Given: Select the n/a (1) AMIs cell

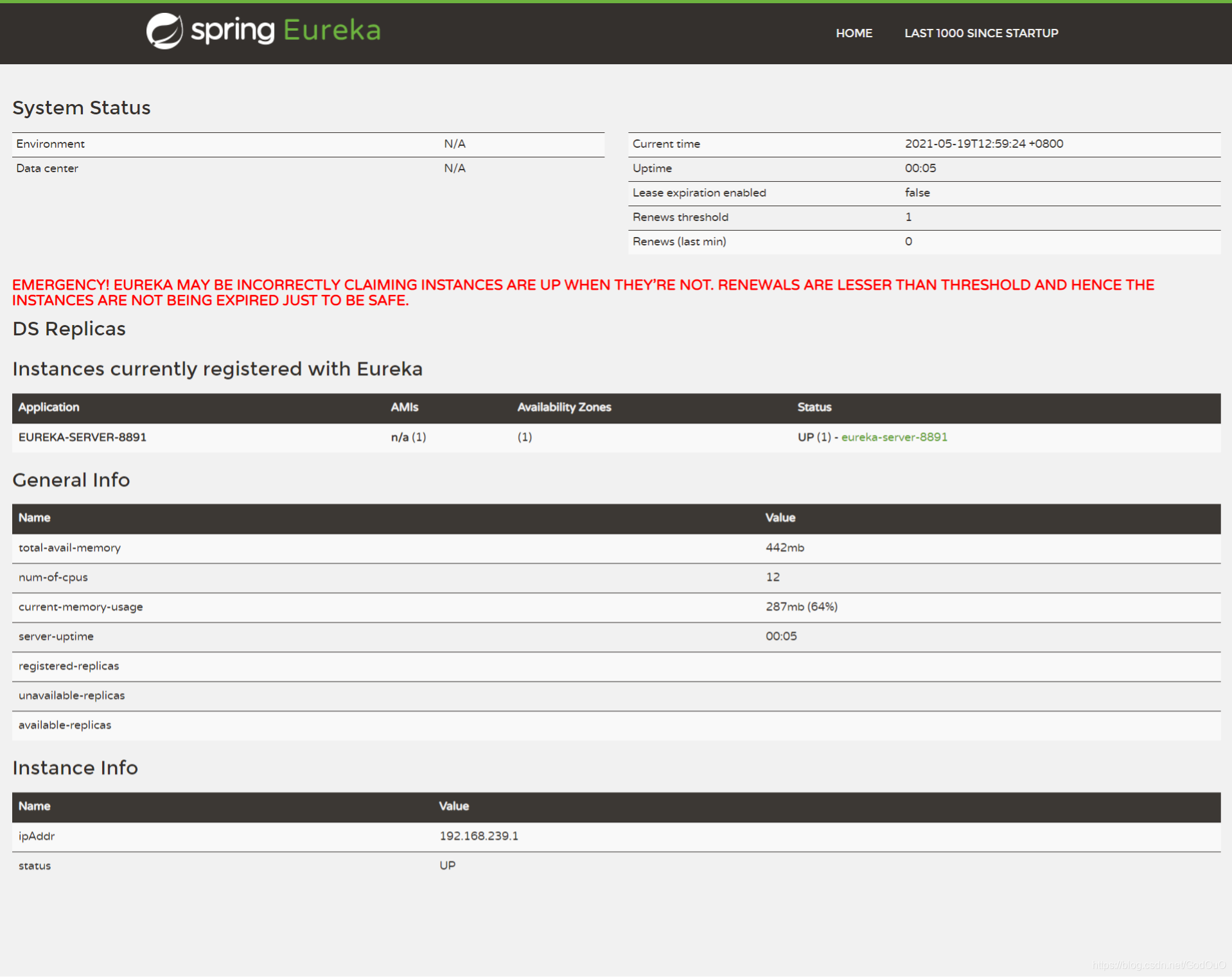Looking at the screenshot, I should point(408,437).
